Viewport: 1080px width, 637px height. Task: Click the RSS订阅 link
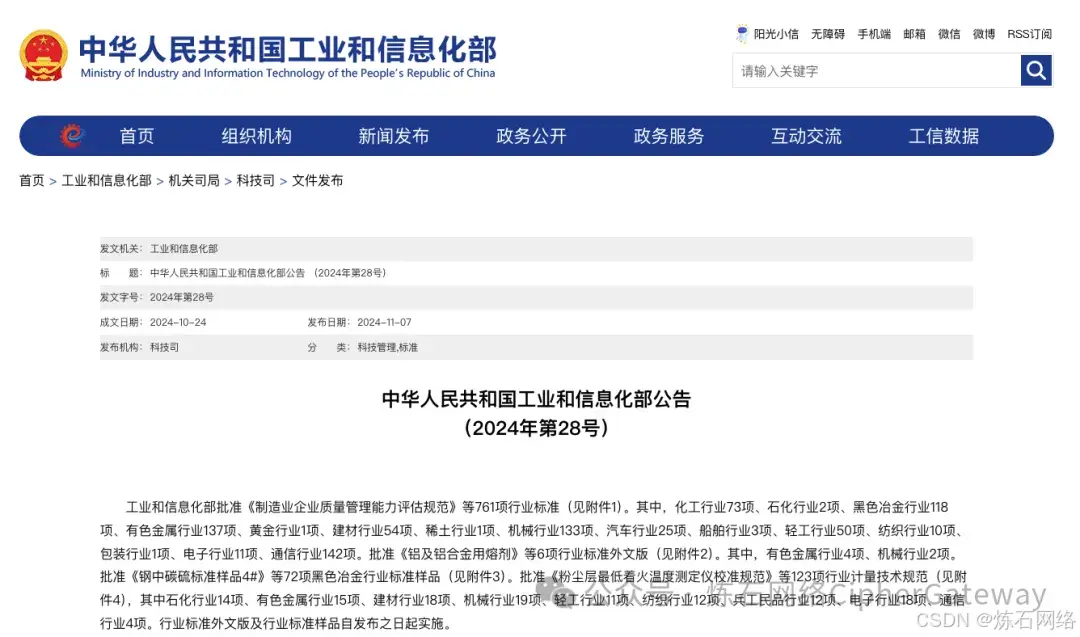[1029, 34]
